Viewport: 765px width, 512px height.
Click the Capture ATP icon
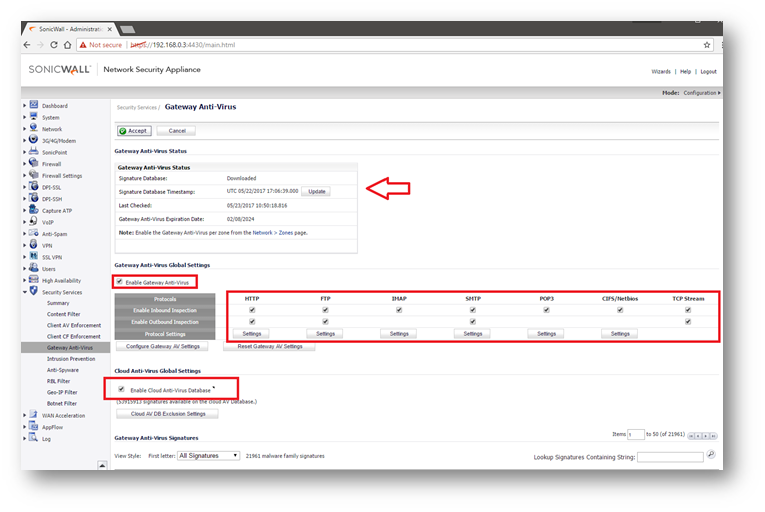click(x=34, y=210)
